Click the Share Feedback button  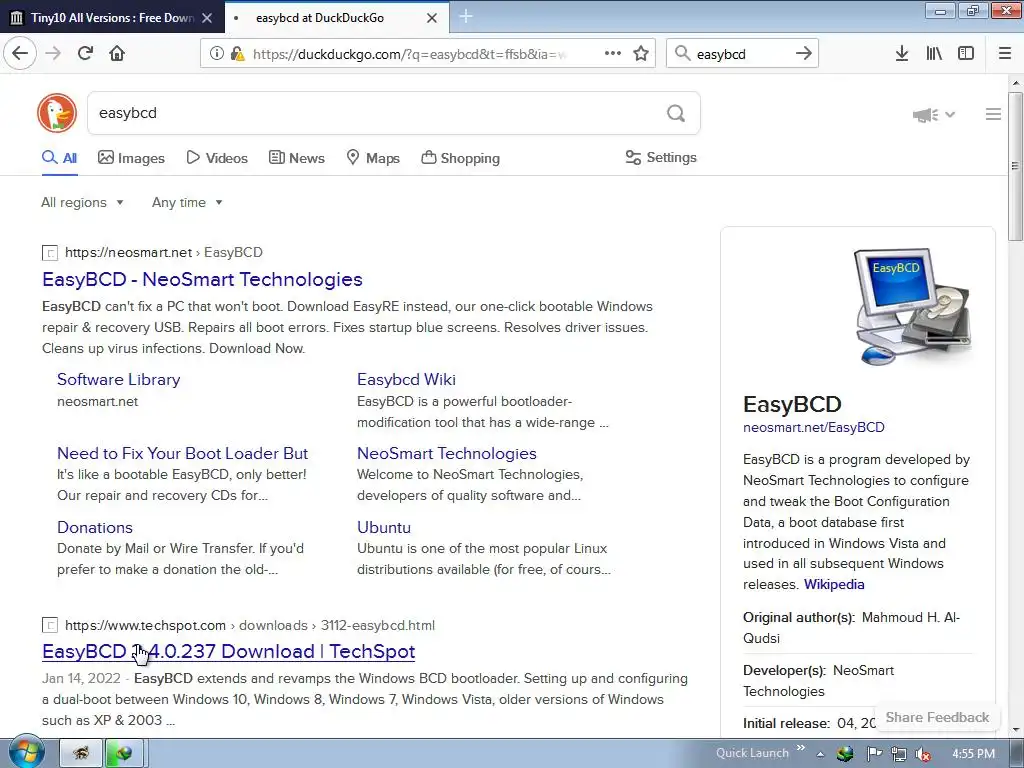pyautogui.click(x=937, y=717)
